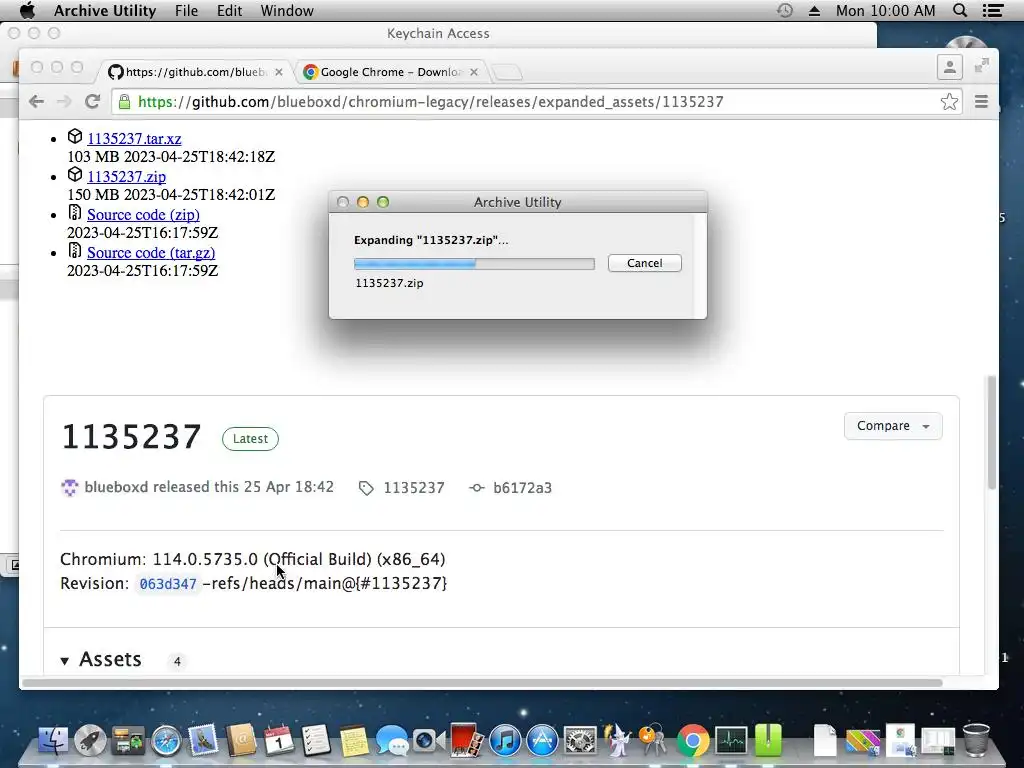Open the Compare dropdown
This screenshot has height=768, width=1024.
click(893, 426)
